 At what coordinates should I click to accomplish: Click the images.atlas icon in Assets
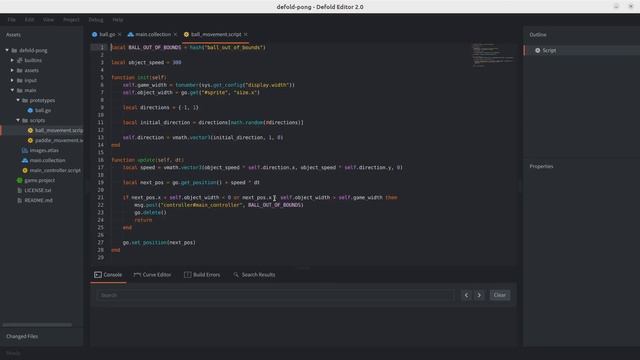click(x=25, y=150)
